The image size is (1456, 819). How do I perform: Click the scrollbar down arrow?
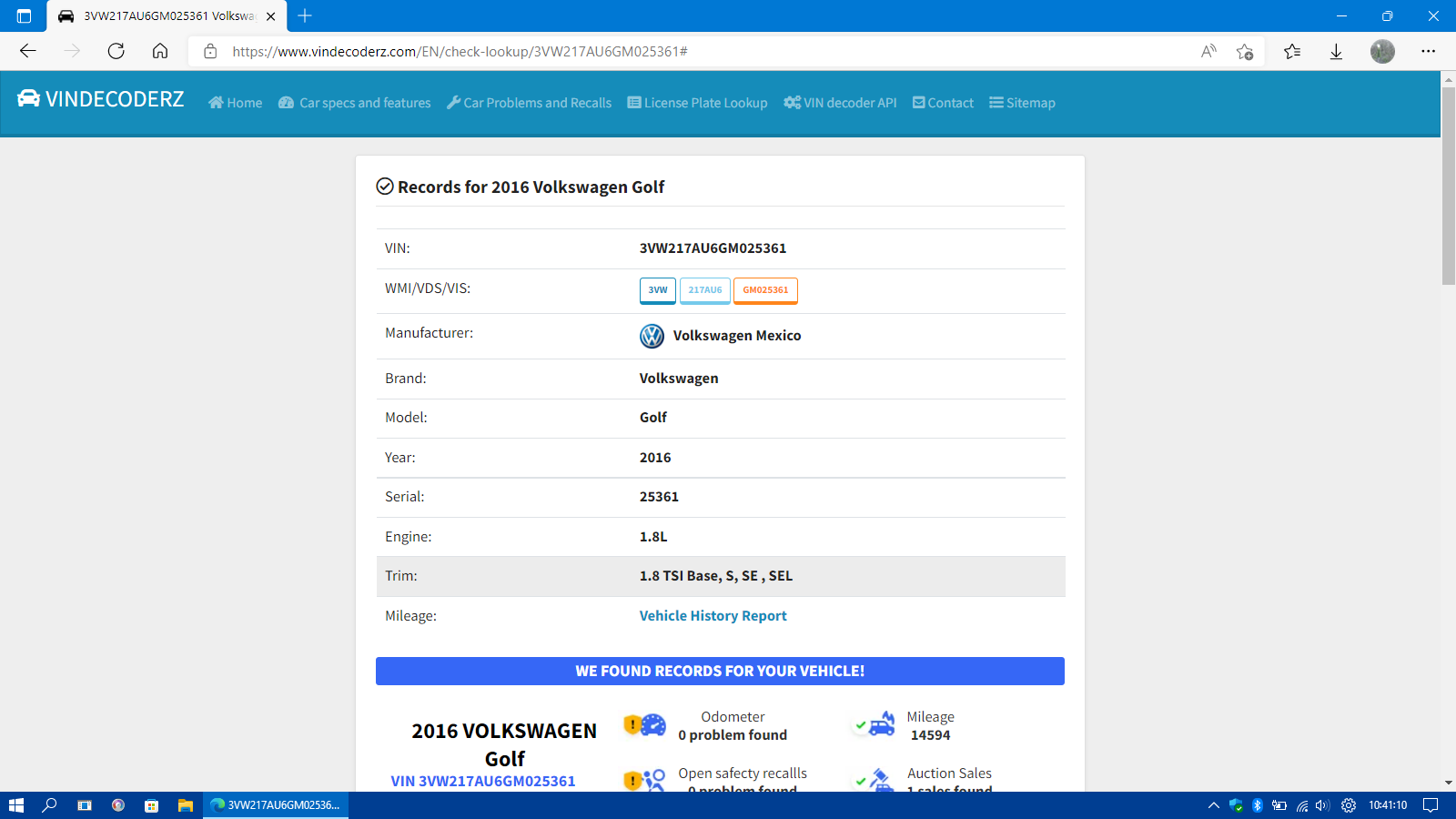tap(1449, 783)
